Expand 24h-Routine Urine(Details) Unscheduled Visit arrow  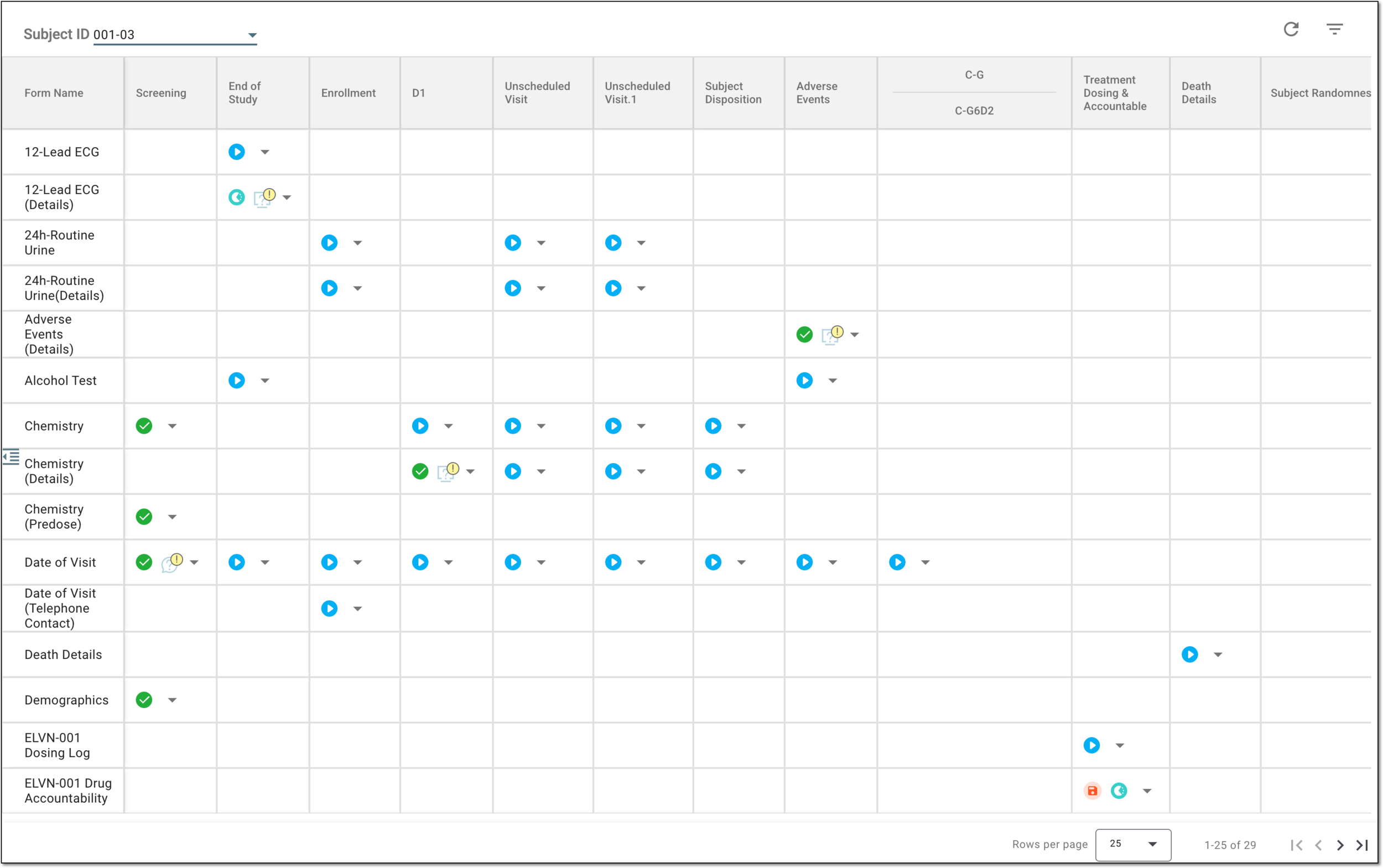542,288
